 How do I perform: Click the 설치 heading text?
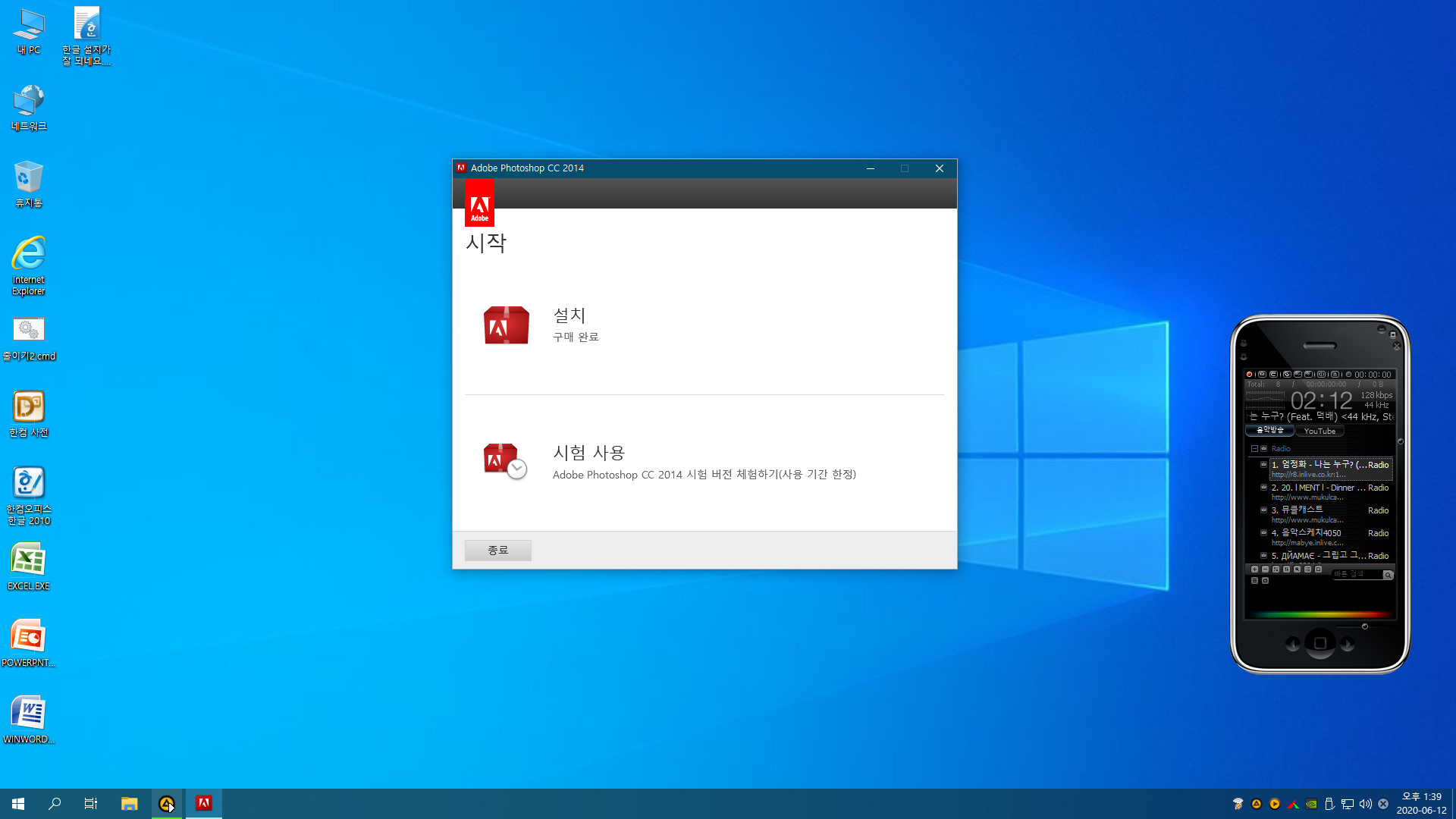coord(570,315)
